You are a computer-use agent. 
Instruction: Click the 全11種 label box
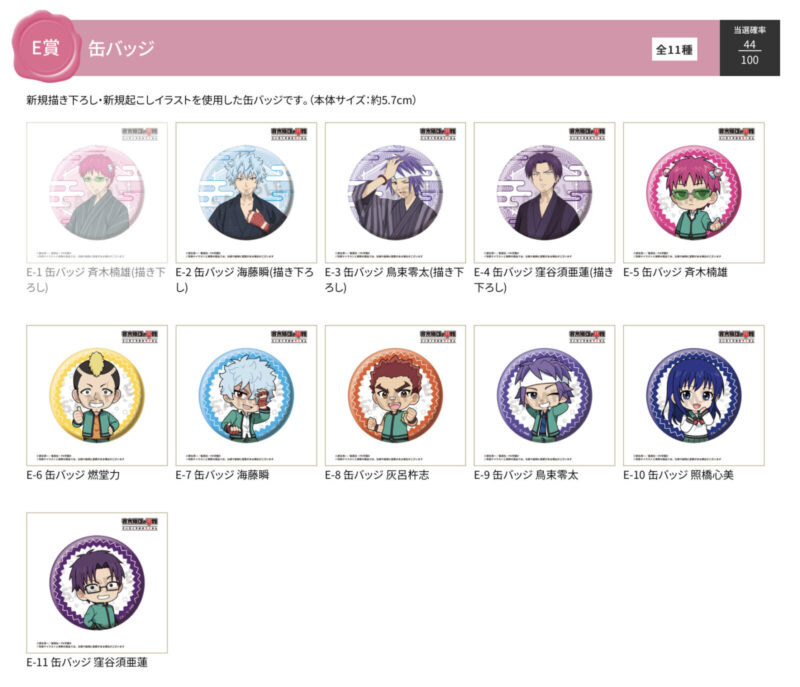tap(674, 49)
